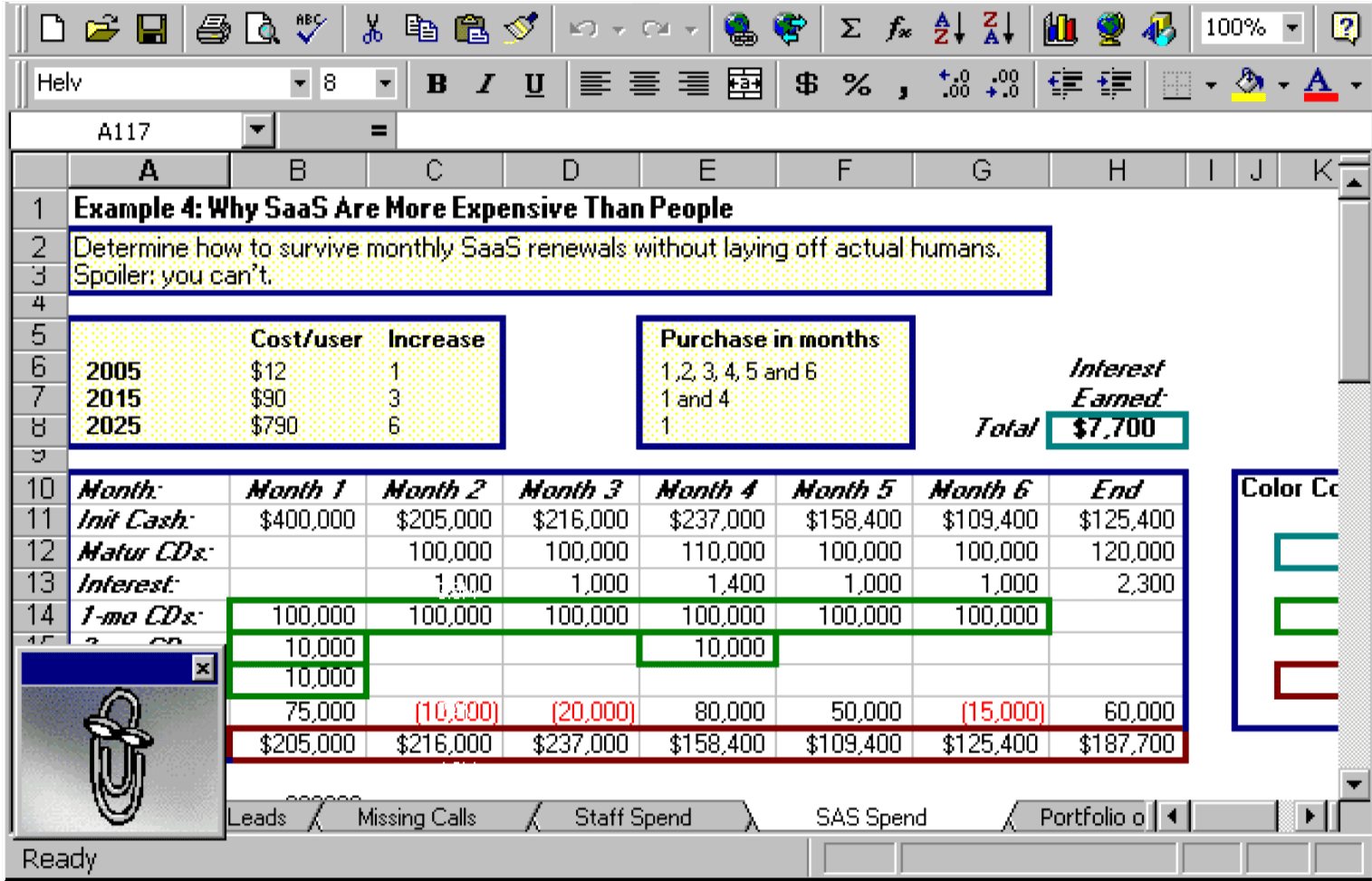Decrease decimal places

1003,84
